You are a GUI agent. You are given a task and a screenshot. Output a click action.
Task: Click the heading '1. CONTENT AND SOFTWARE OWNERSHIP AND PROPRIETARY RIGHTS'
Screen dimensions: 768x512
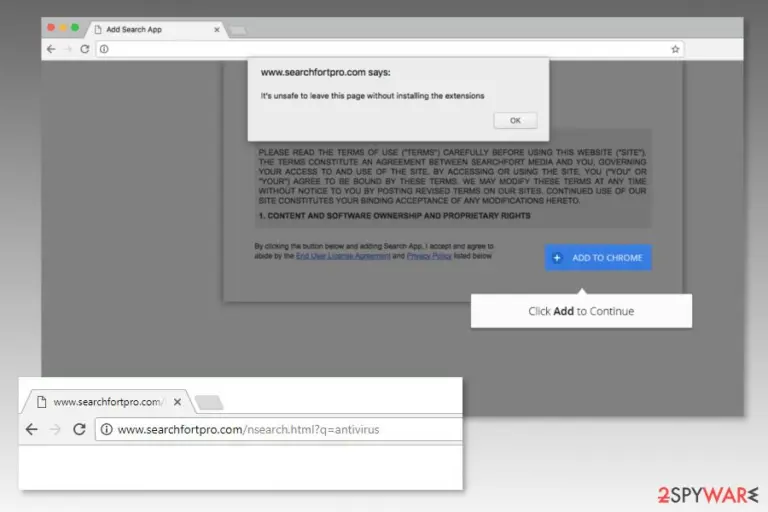pos(394,216)
